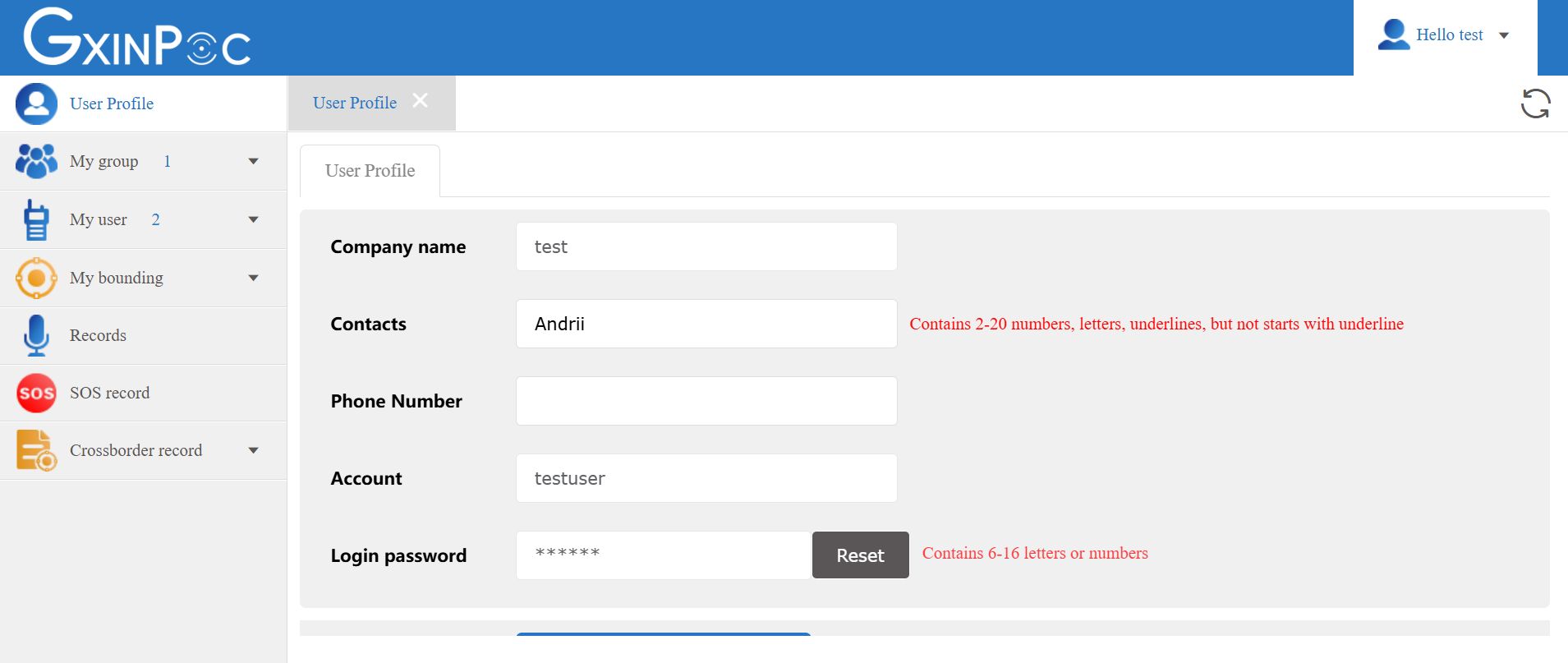Click the red SOS icon
The height and width of the screenshot is (663, 1568).
tap(36, 393)
